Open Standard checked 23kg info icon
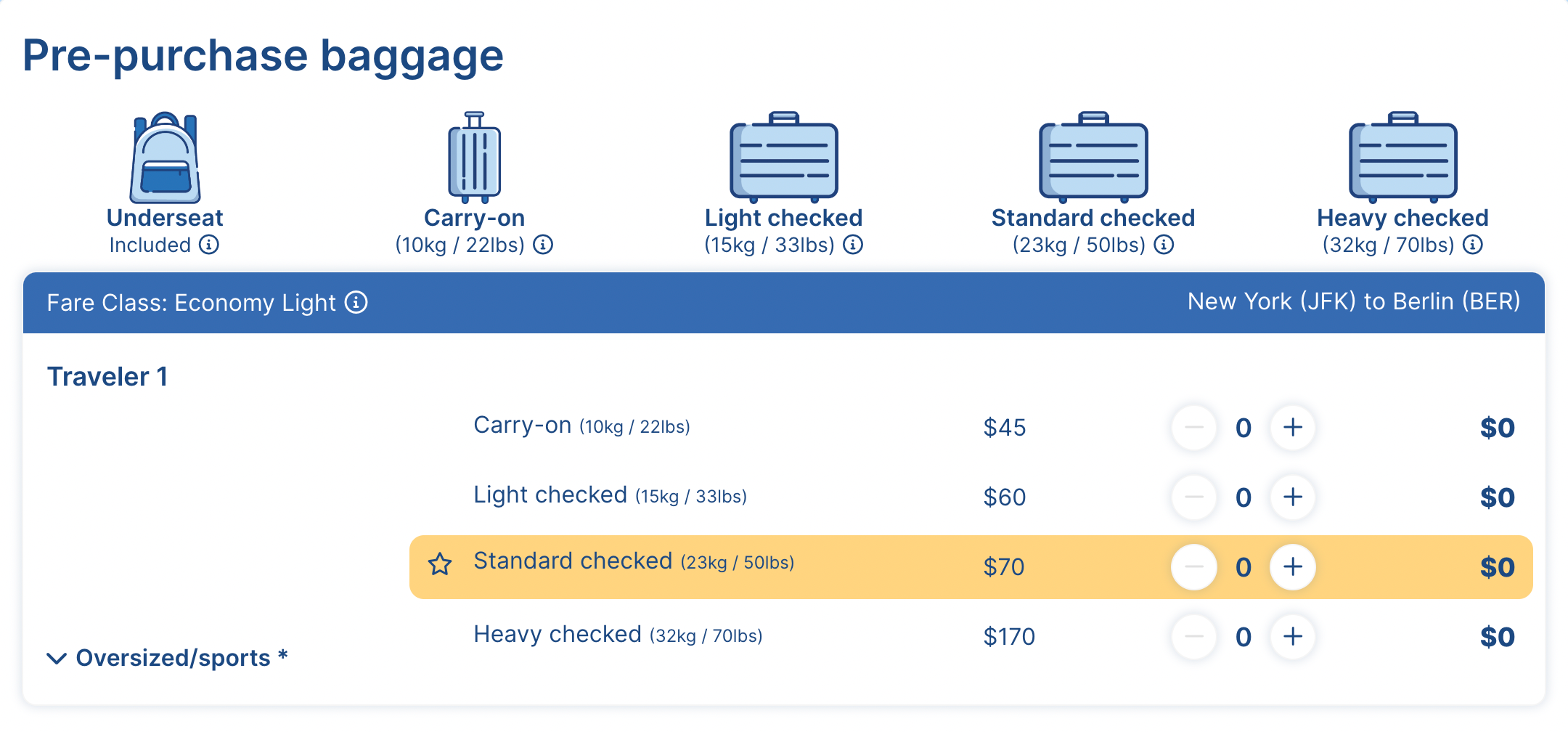This screenshot has height=732, width=1568. pos(1164,245)
